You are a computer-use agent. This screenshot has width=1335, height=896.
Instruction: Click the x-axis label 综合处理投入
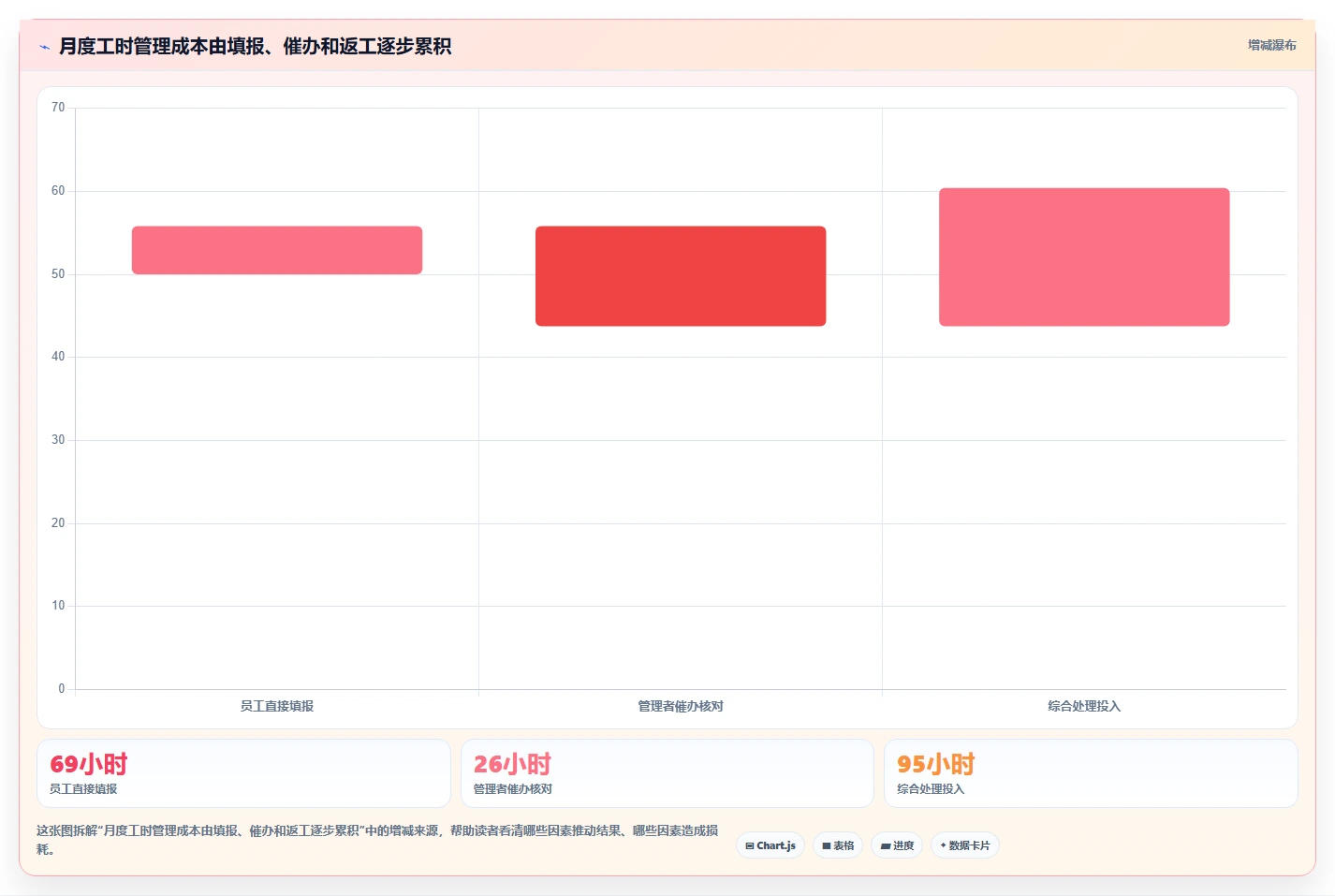click(1084, 706)
